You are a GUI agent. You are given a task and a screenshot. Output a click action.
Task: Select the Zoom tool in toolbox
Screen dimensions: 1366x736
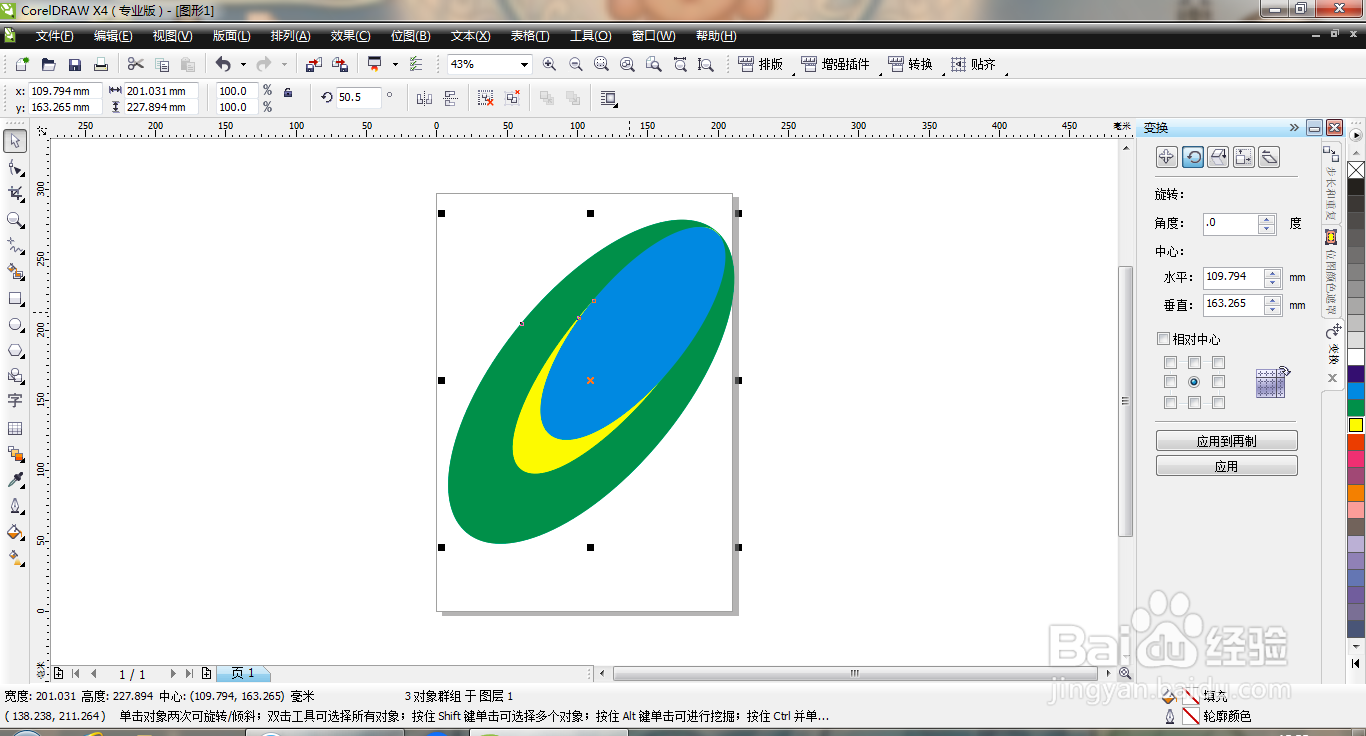point(15,219)
